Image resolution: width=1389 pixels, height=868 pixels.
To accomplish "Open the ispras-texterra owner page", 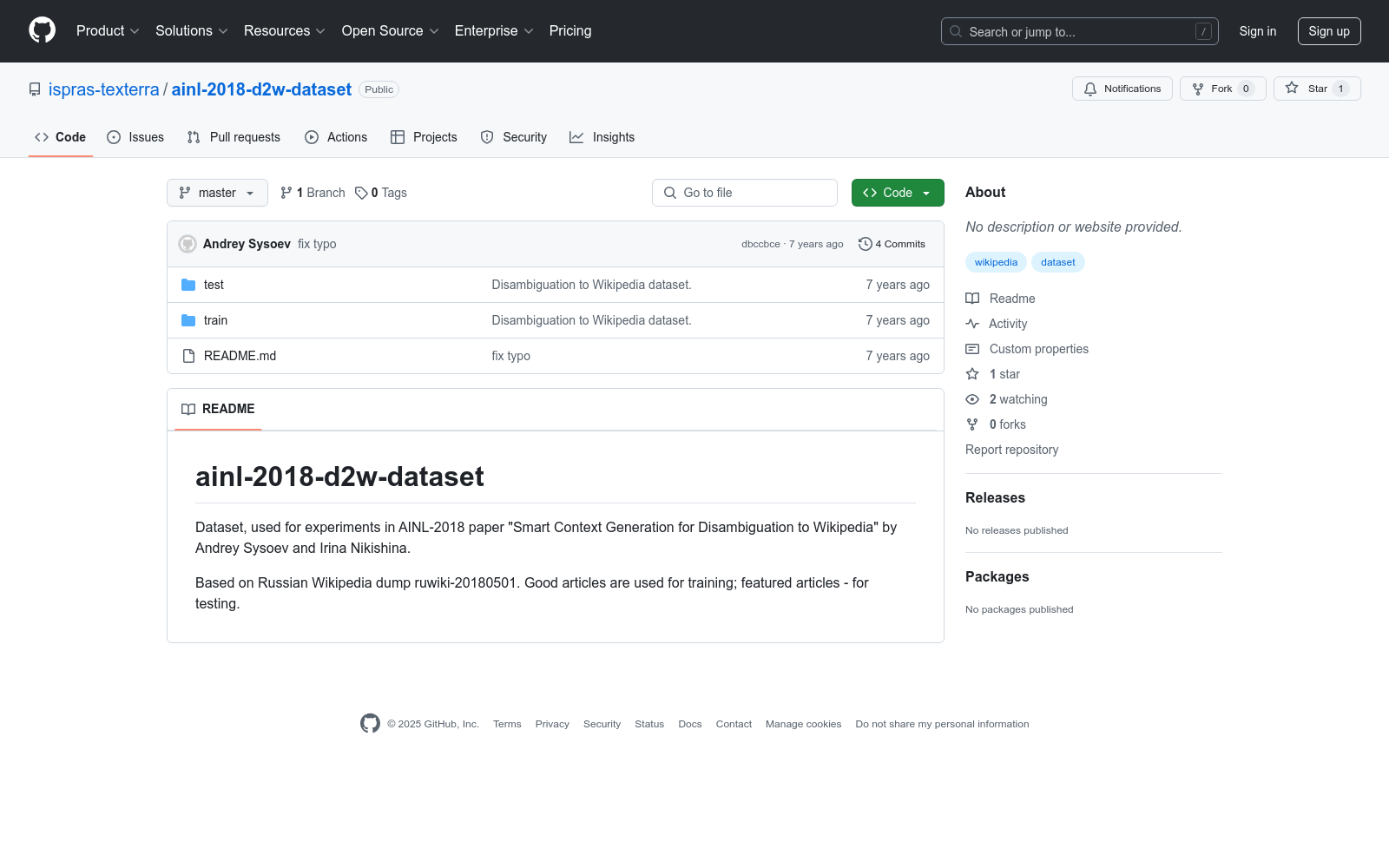I will click(x=104, y=89).
